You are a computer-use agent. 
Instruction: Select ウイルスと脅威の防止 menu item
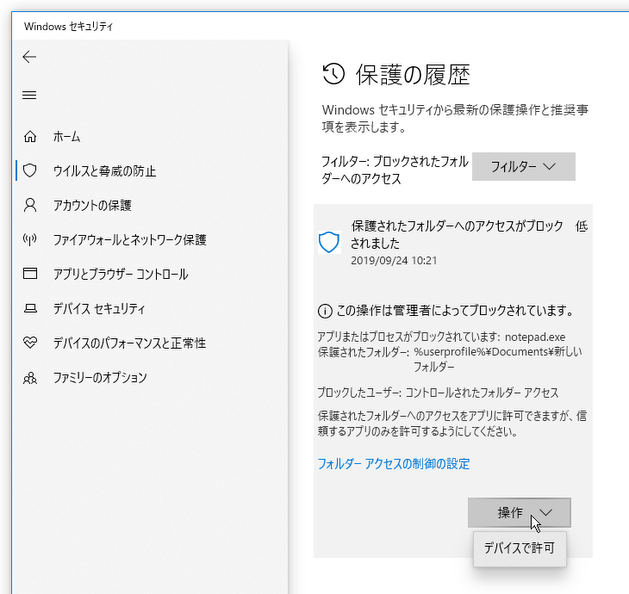click(x=105, y=171)
